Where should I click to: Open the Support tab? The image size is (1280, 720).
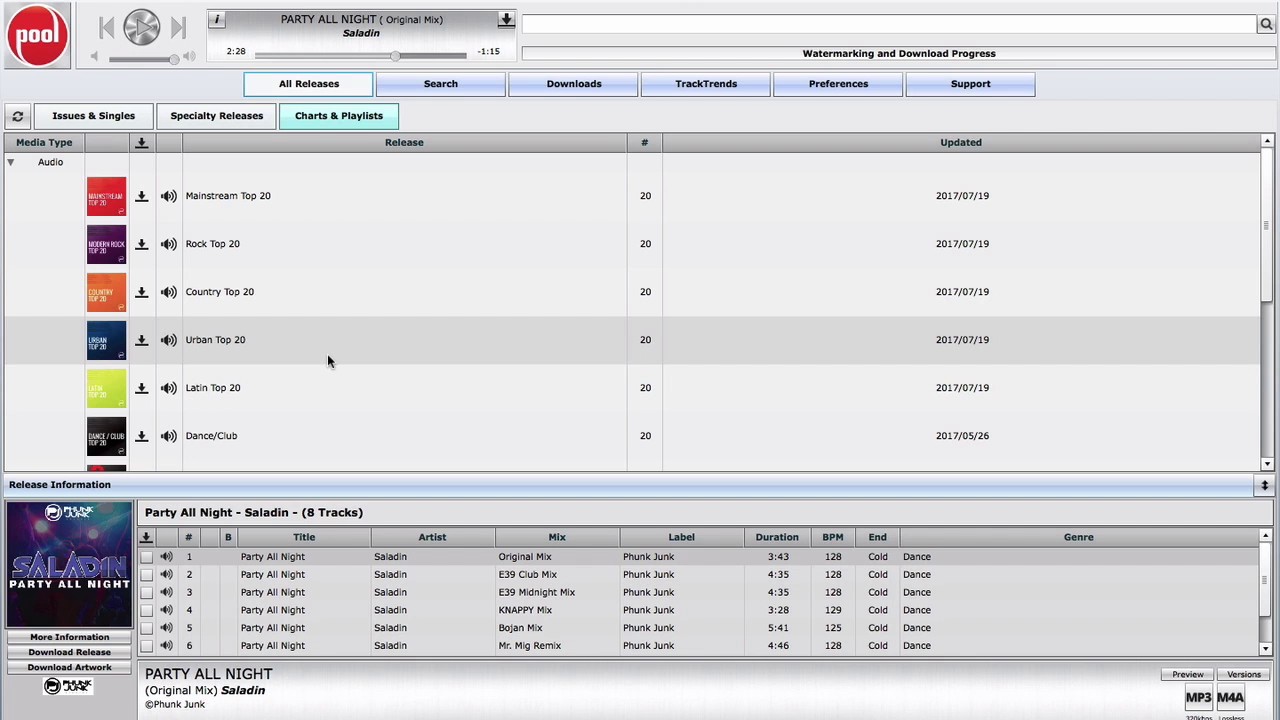pyautogui.click(x=970, y=84)
